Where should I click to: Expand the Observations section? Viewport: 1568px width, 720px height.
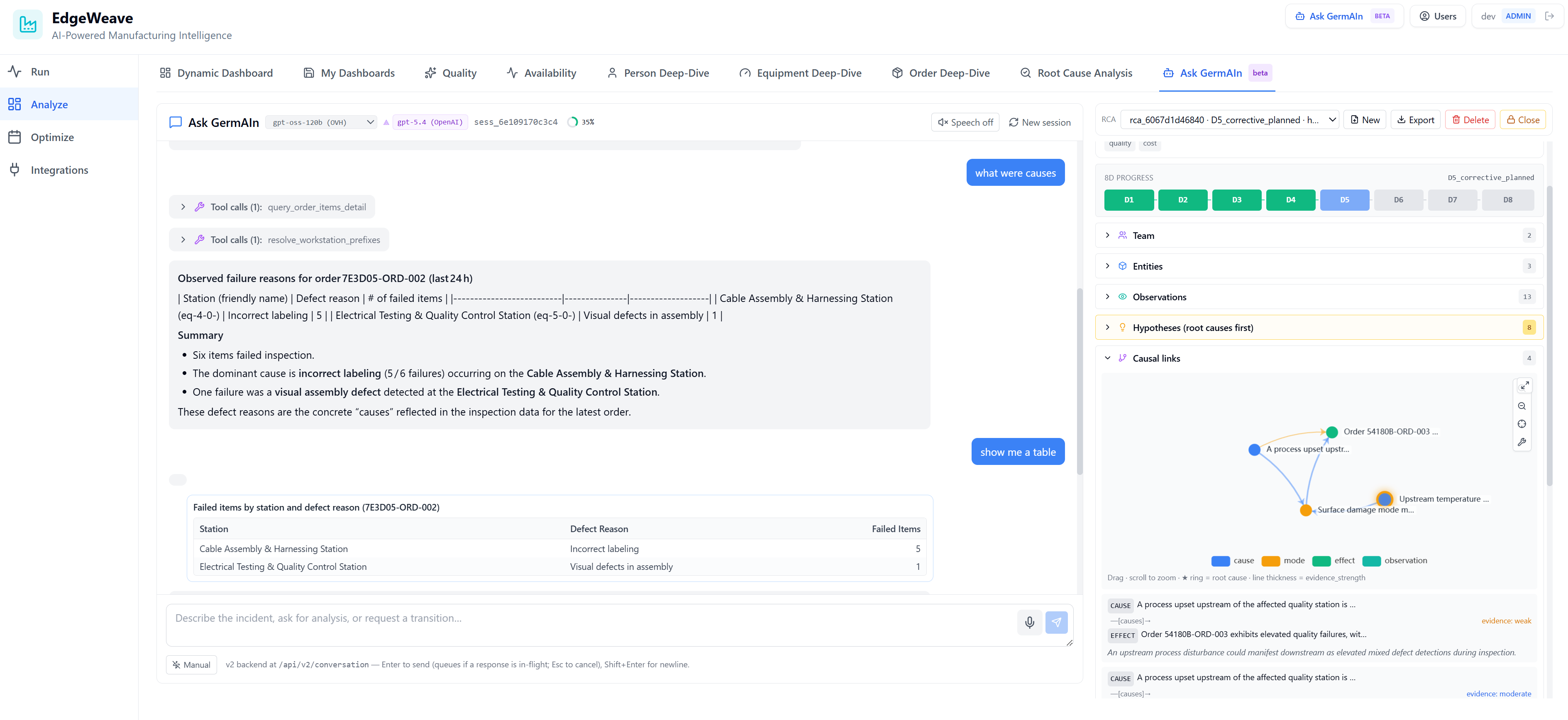pyautogui.click(x=1319, y=297)
